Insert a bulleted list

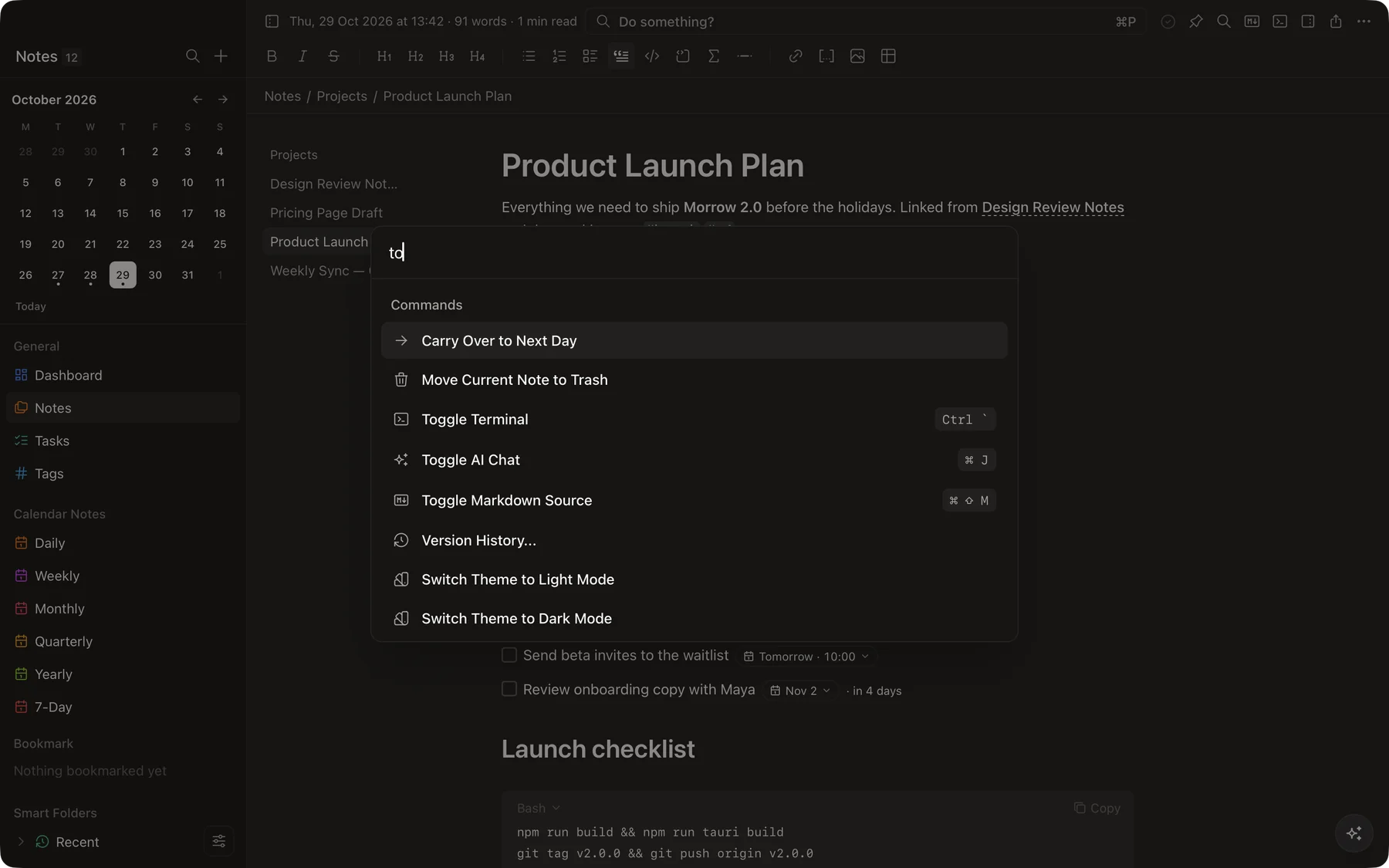[529, 56]
